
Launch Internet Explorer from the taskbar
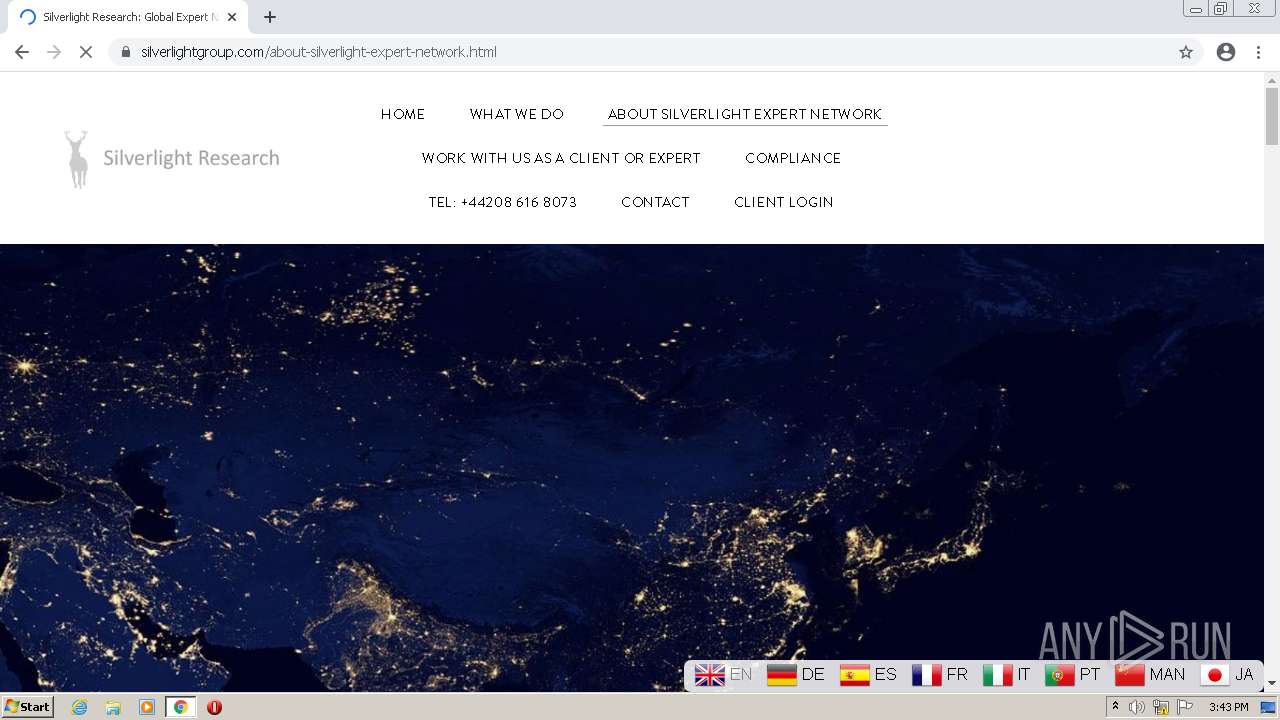80,707
